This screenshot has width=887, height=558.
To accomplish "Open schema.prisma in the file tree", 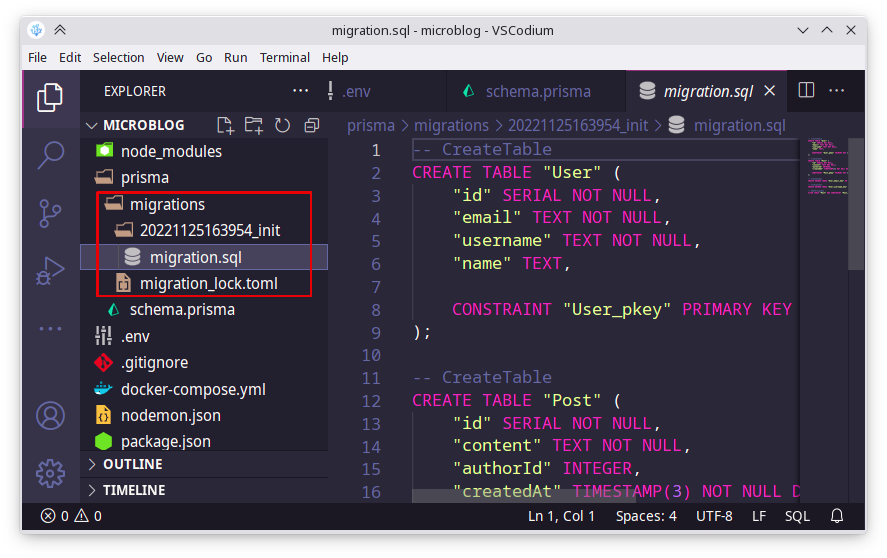I will (x=204, y=310).
